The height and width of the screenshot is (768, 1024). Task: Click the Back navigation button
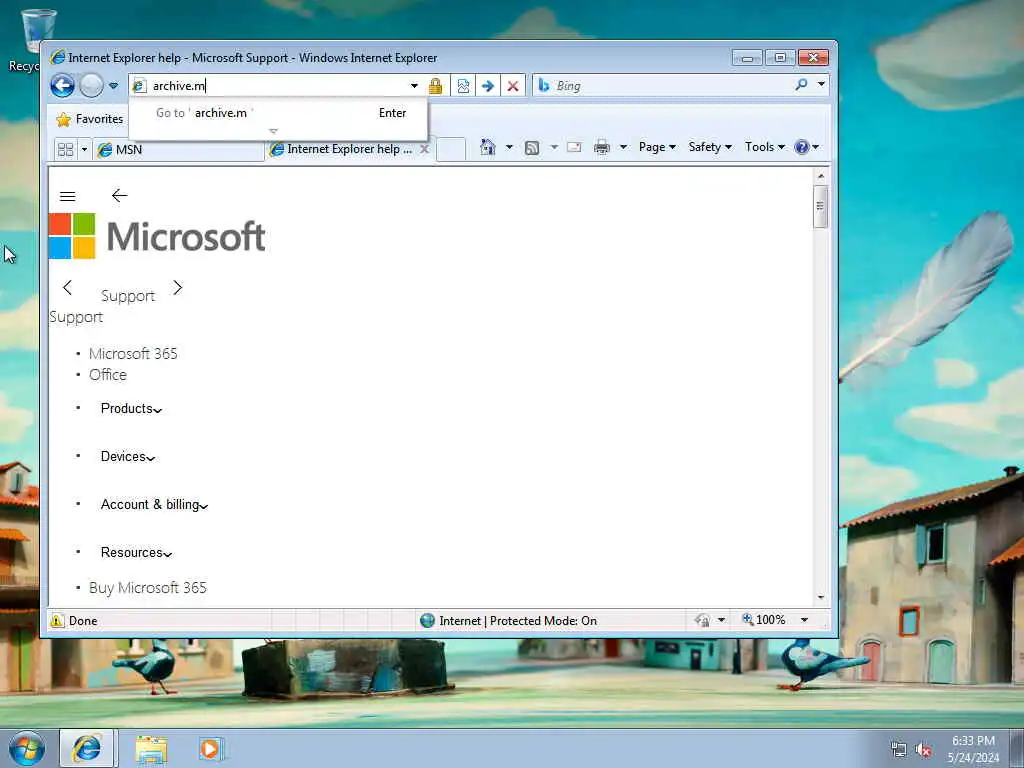pyautogui.click(x=63, y=86)
